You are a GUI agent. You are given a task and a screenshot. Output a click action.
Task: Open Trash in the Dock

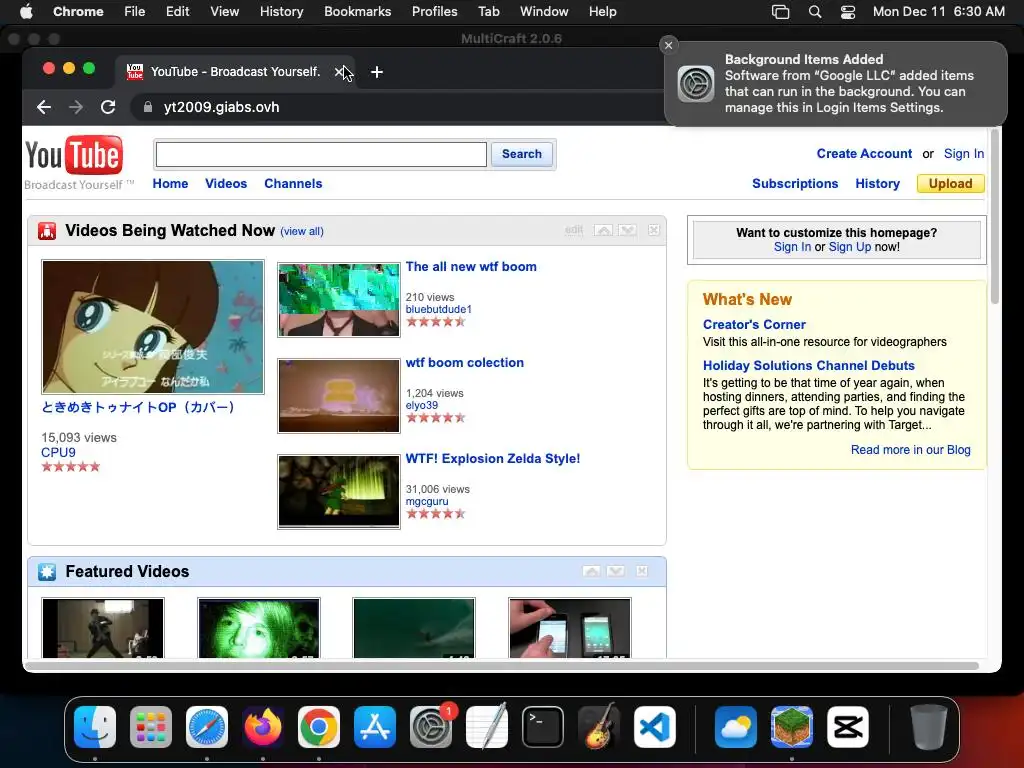coord(929,727)
